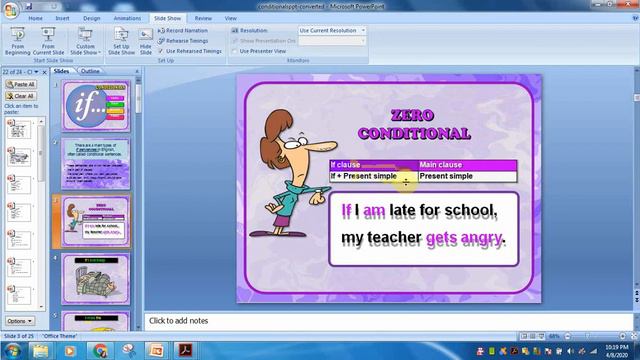Select slide 2 thumbnail in pane
Viewport: 640px width, 360px height.
coord(96,163)
